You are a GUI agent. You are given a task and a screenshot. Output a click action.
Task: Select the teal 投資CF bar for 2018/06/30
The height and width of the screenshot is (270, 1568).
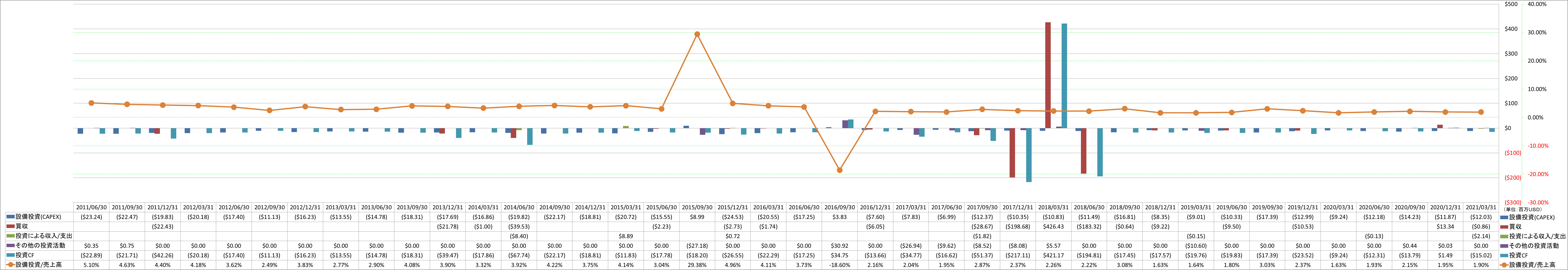tap(1100, 152)
